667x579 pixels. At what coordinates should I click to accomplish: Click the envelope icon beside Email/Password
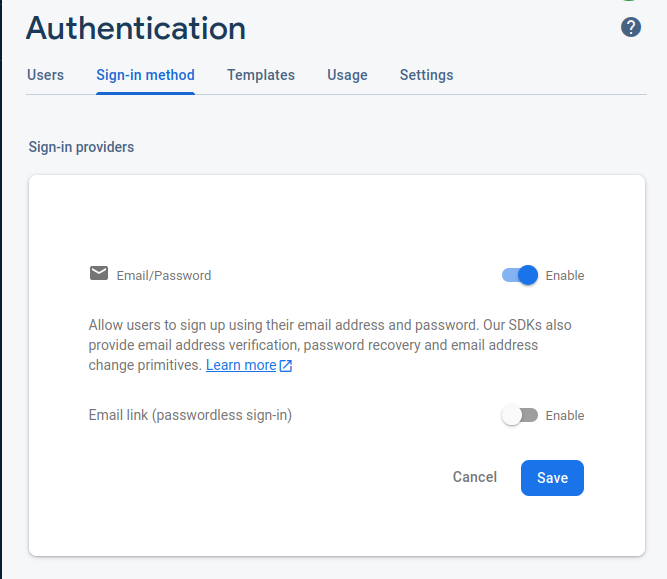coord(99,274)
